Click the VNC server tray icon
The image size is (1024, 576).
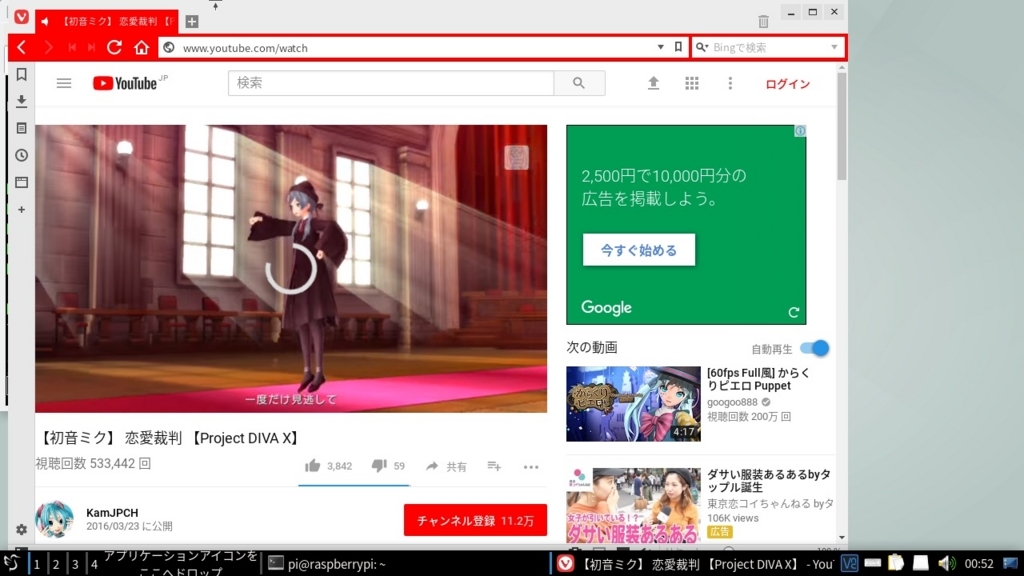click(849, 563)
